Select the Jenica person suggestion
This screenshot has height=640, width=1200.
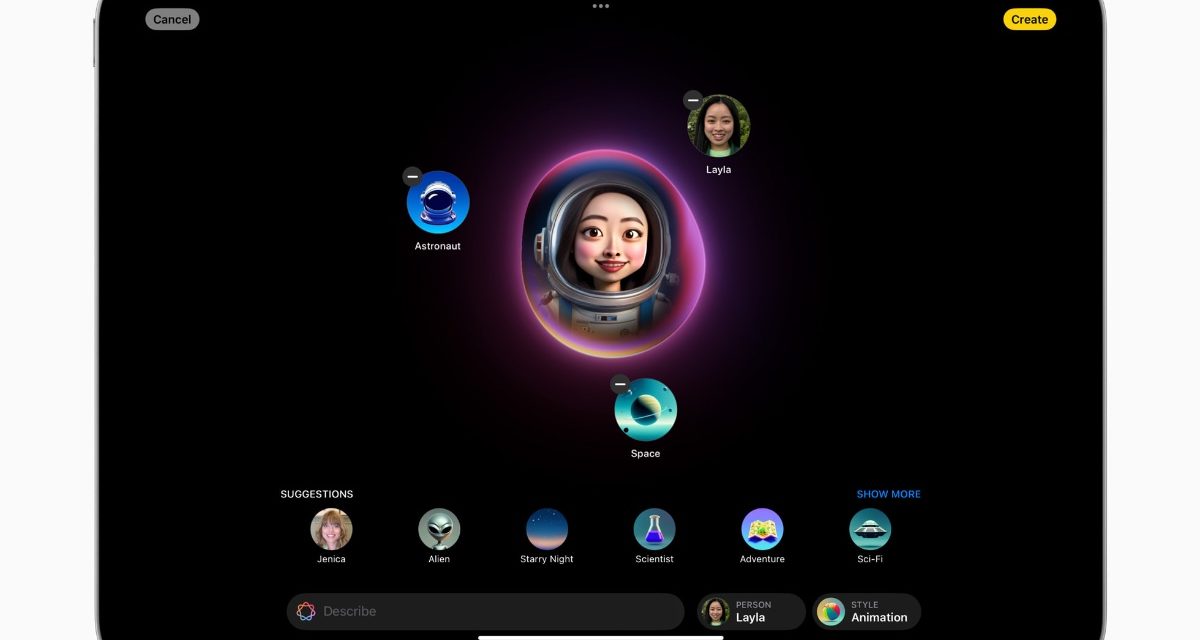click(331, 530)
